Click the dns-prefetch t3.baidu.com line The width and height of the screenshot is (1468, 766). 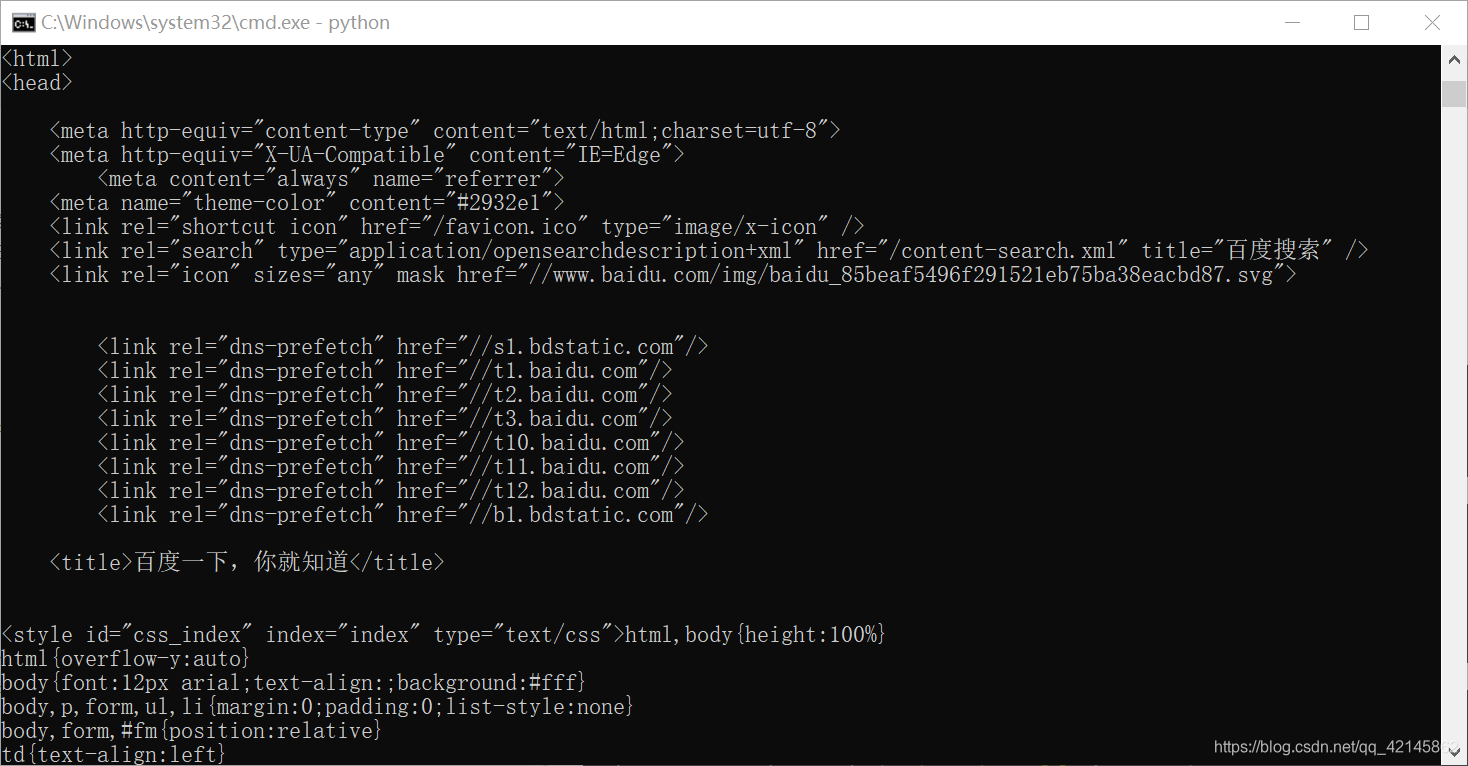[x=385, y=419]
